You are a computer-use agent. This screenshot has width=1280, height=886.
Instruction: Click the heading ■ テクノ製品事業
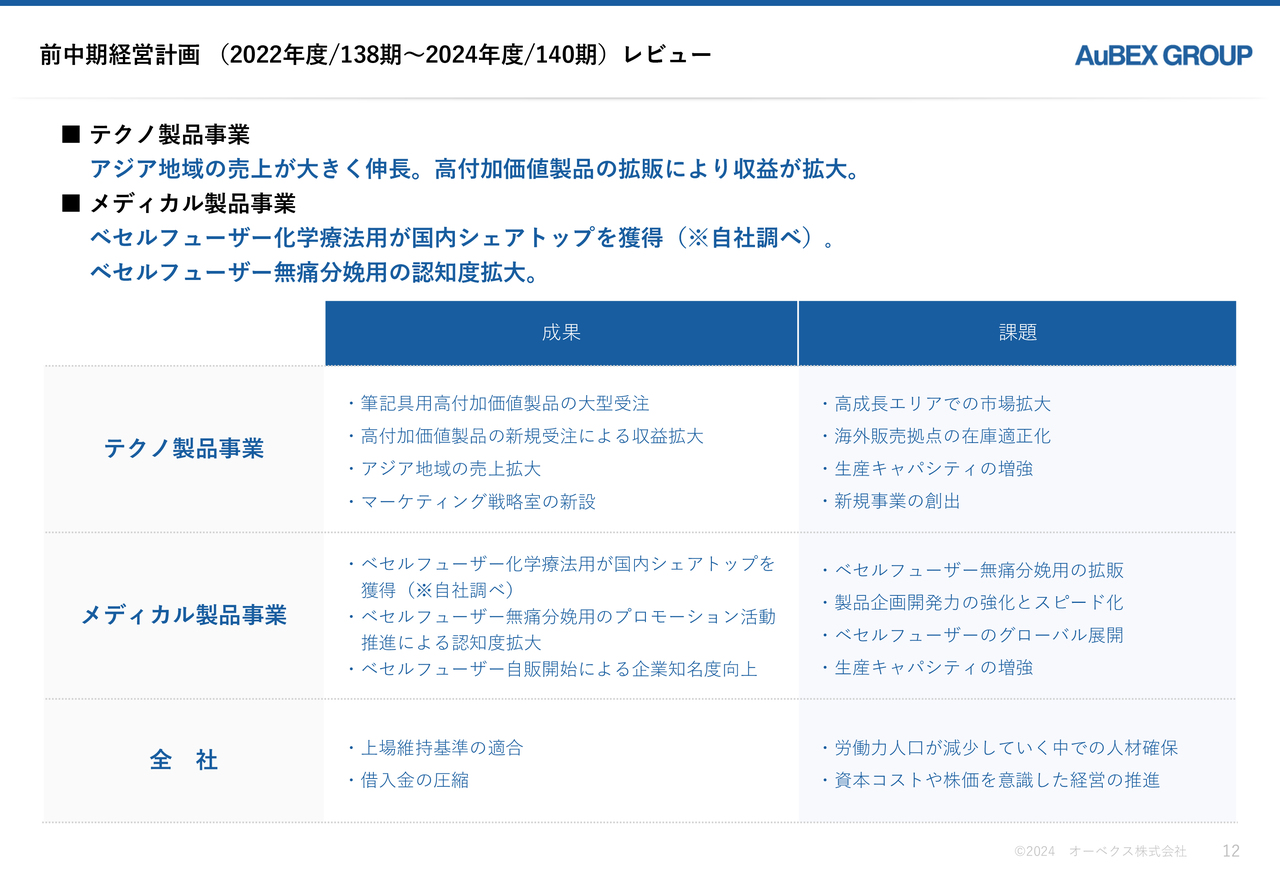(156, 135)
